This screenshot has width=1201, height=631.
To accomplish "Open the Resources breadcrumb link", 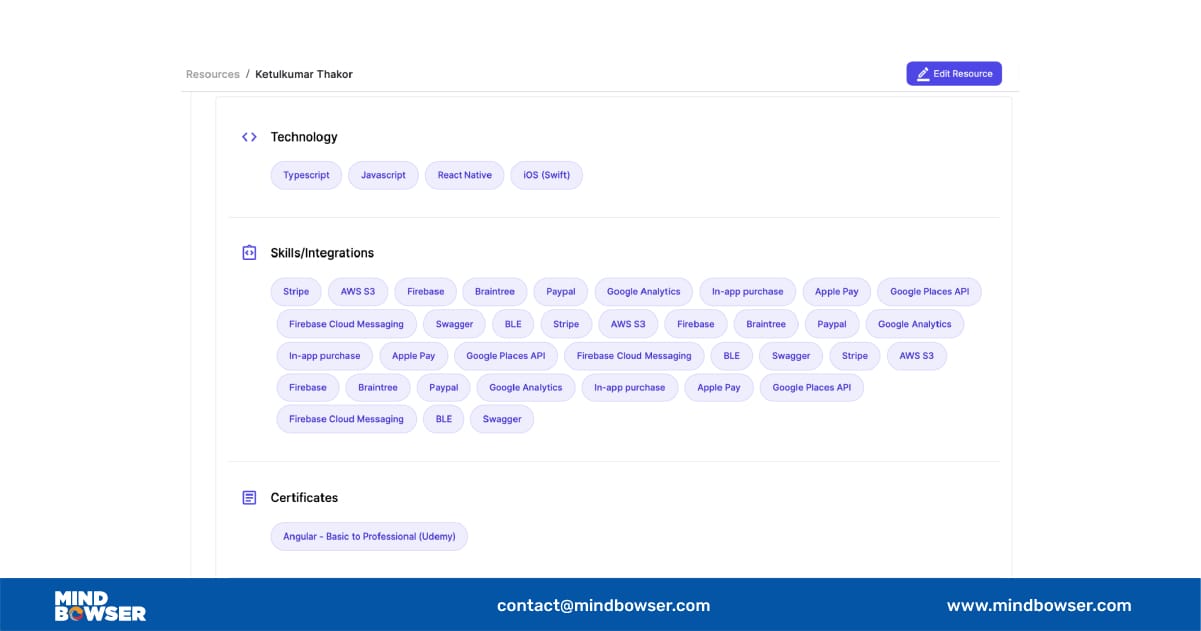I will [x=212, y=74].
